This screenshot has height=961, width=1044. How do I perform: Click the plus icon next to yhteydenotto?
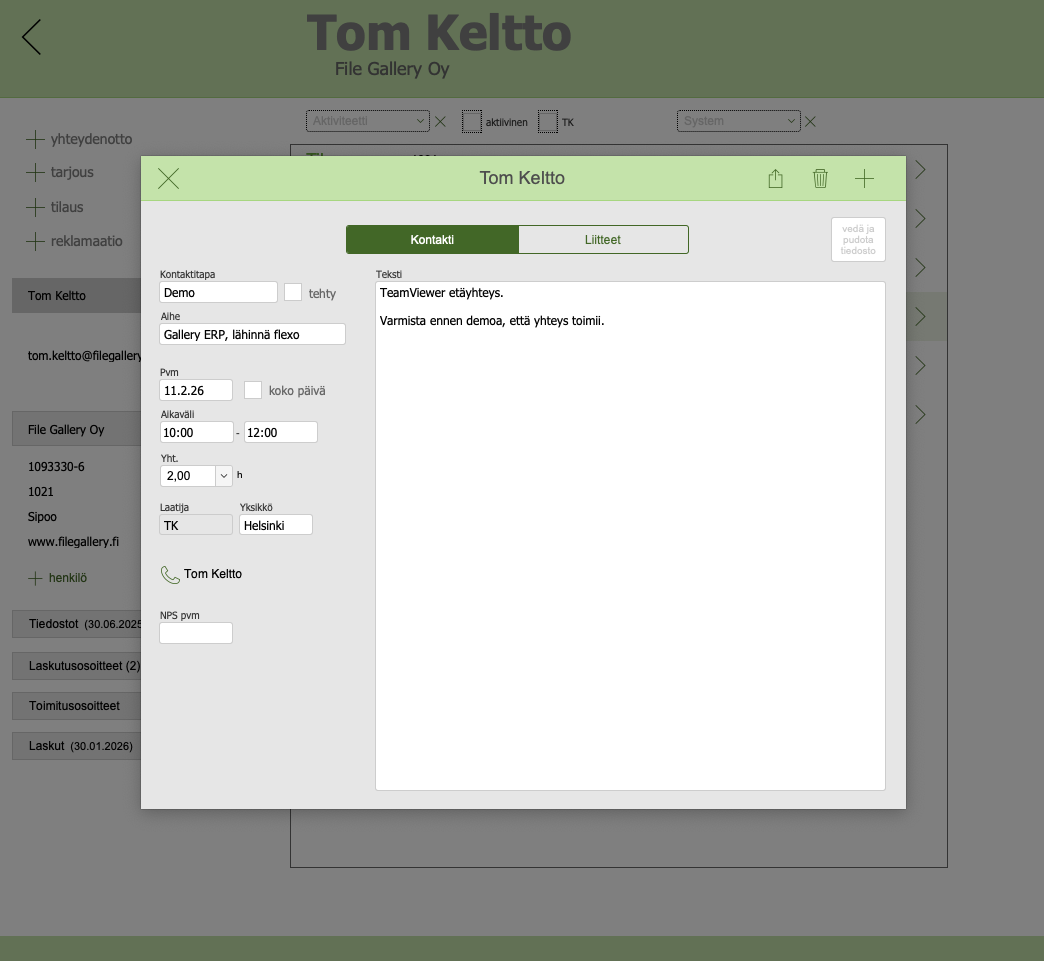tap(35, 139)
